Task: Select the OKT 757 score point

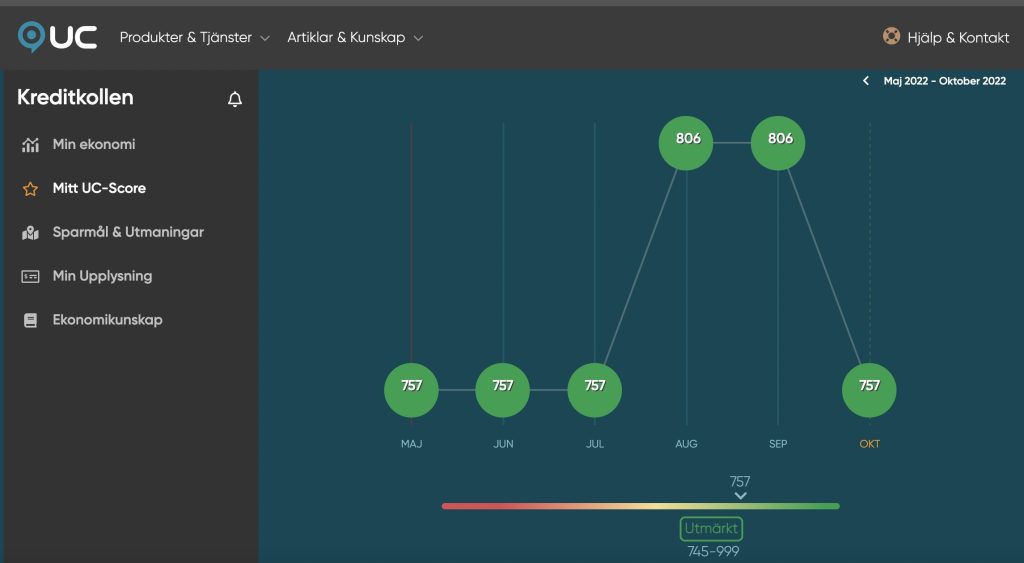Action: [x=869, y=390]
